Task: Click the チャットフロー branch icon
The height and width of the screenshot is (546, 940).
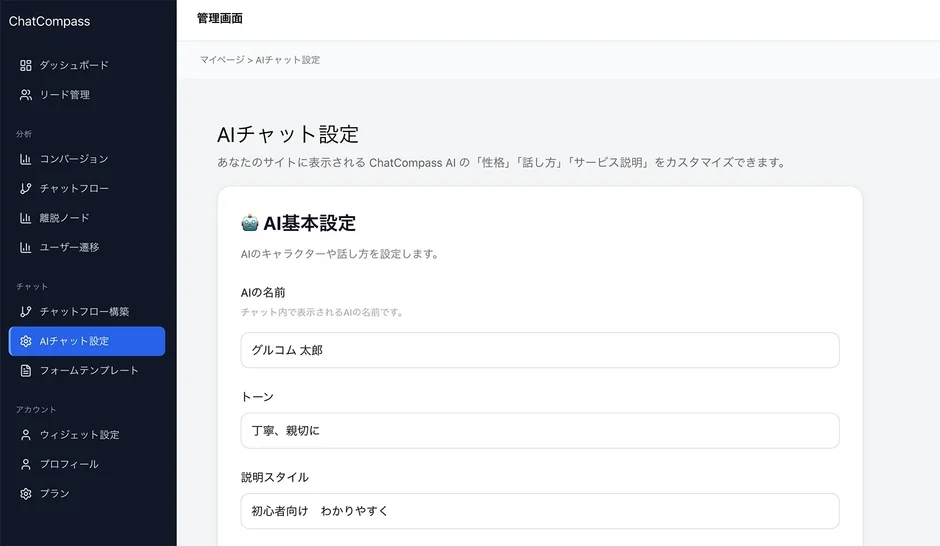Action: click(x=25, y=188)
